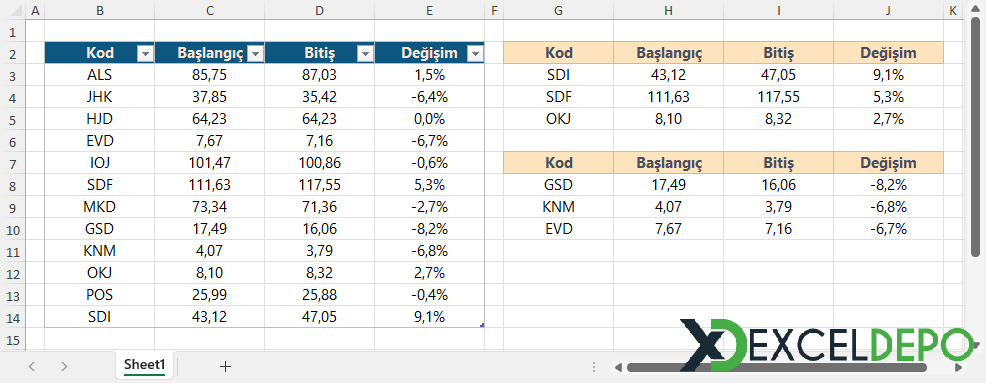Select cell with code JHK
The height and width of the screenshot is (383, 986).
[99, 97]
